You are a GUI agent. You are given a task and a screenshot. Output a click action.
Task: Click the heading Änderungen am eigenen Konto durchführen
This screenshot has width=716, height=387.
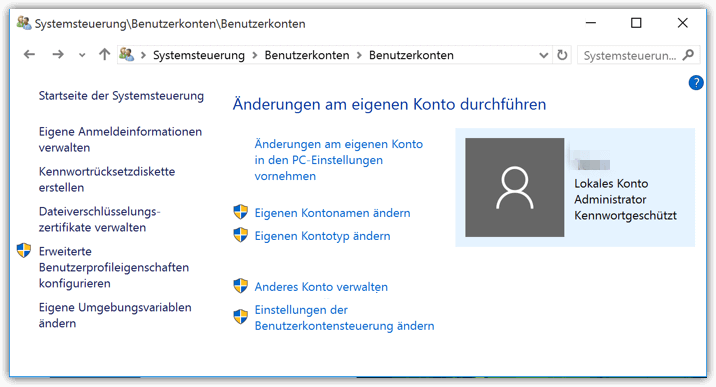coord(390,104)
